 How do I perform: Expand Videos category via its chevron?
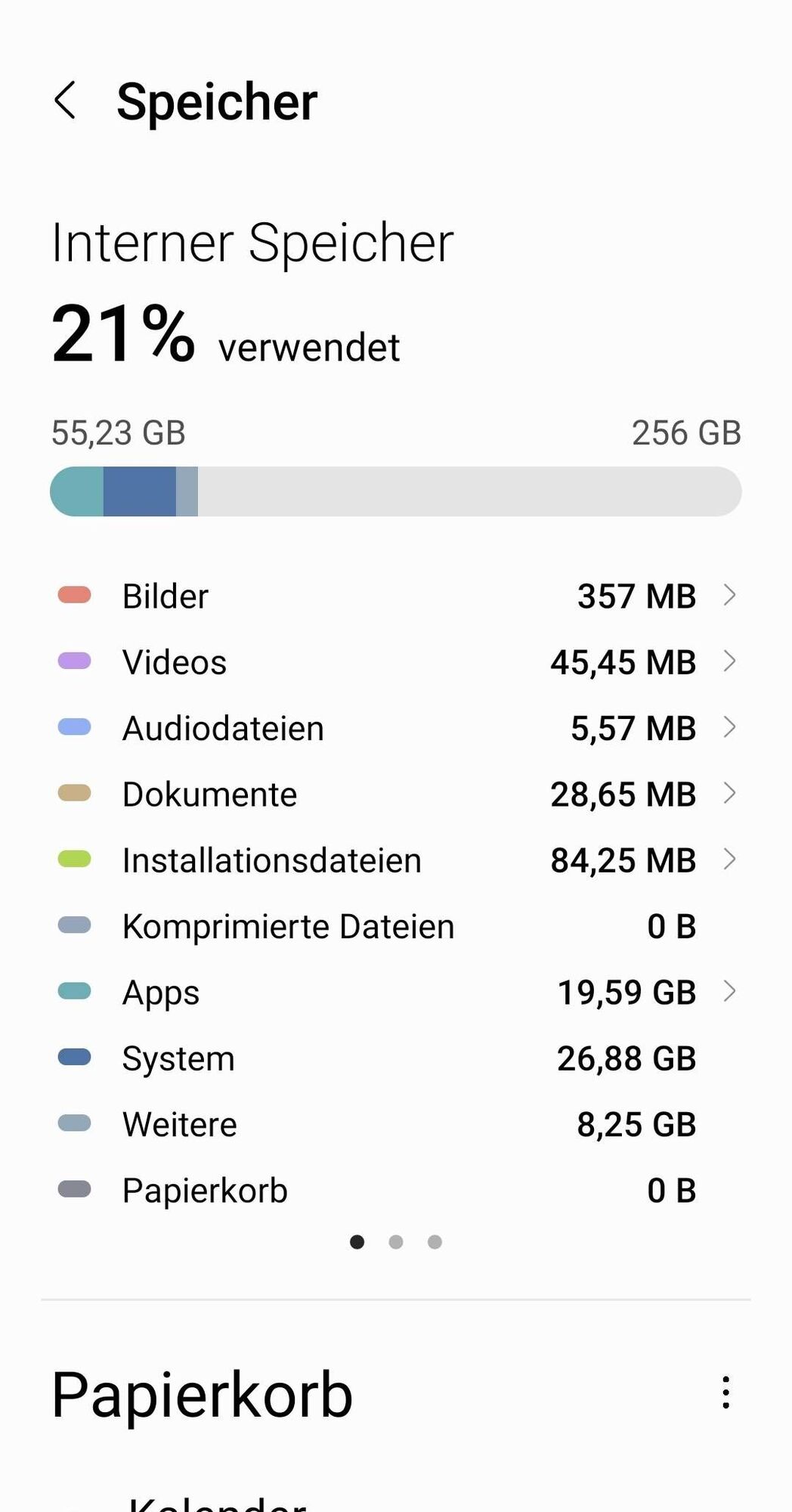tap(729, 661)
